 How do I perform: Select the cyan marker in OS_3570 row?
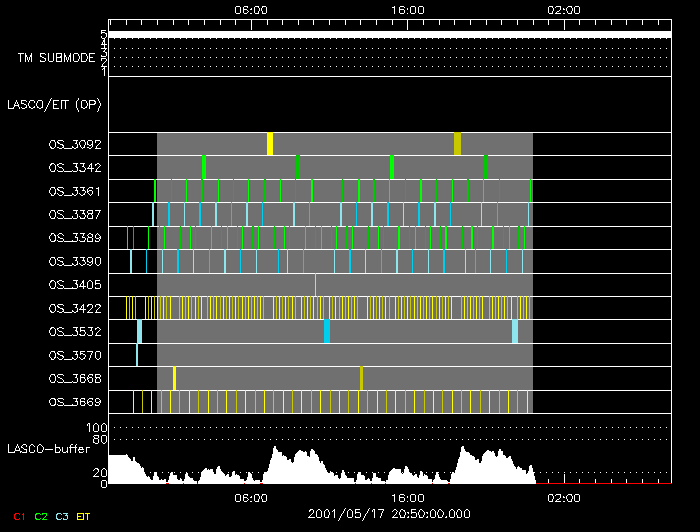pyautogui.click(x=137, y=355)
